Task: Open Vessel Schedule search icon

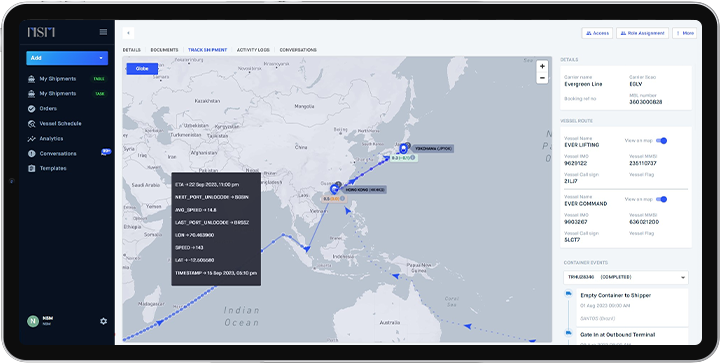Action: 31,124
